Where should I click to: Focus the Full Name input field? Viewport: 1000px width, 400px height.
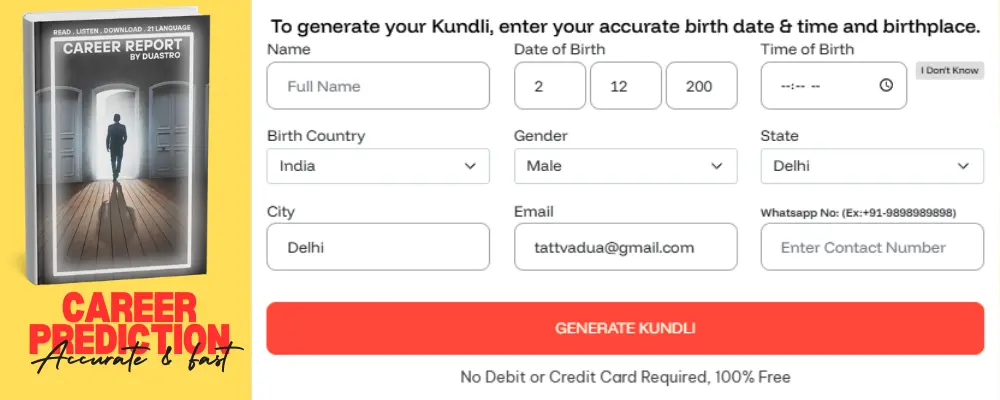[x=378, y=86]
